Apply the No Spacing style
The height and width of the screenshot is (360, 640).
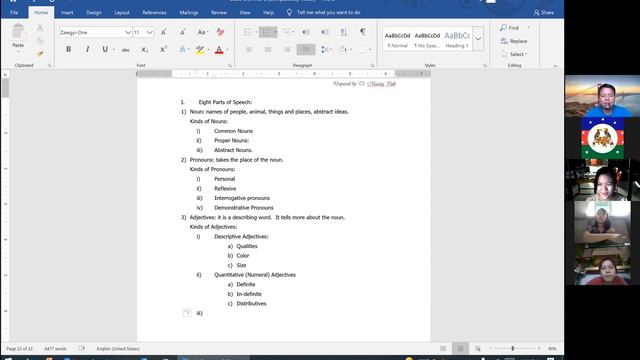(x=427, y=40)
